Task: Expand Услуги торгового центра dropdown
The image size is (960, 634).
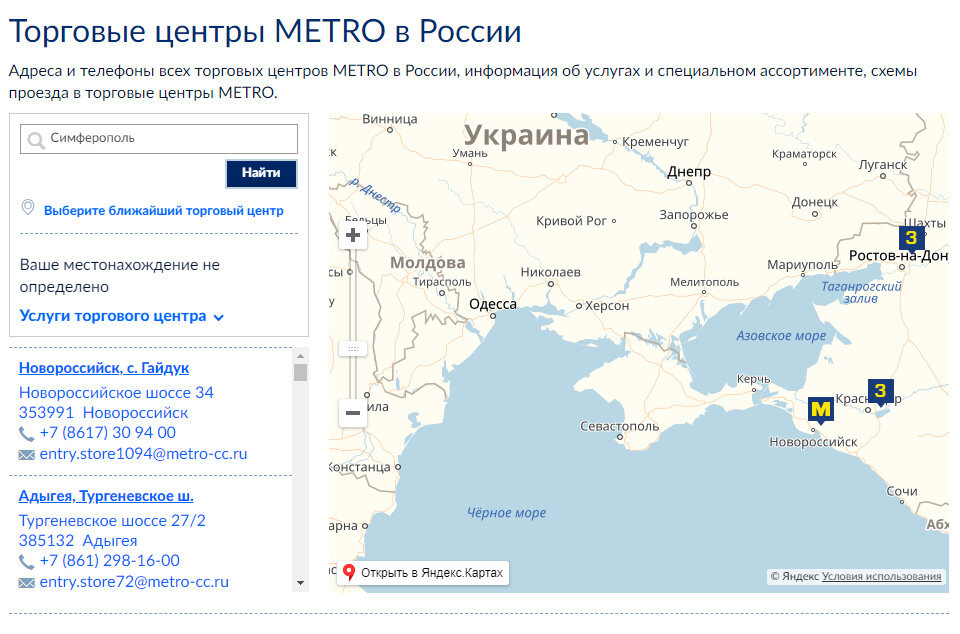Action: 121,316
